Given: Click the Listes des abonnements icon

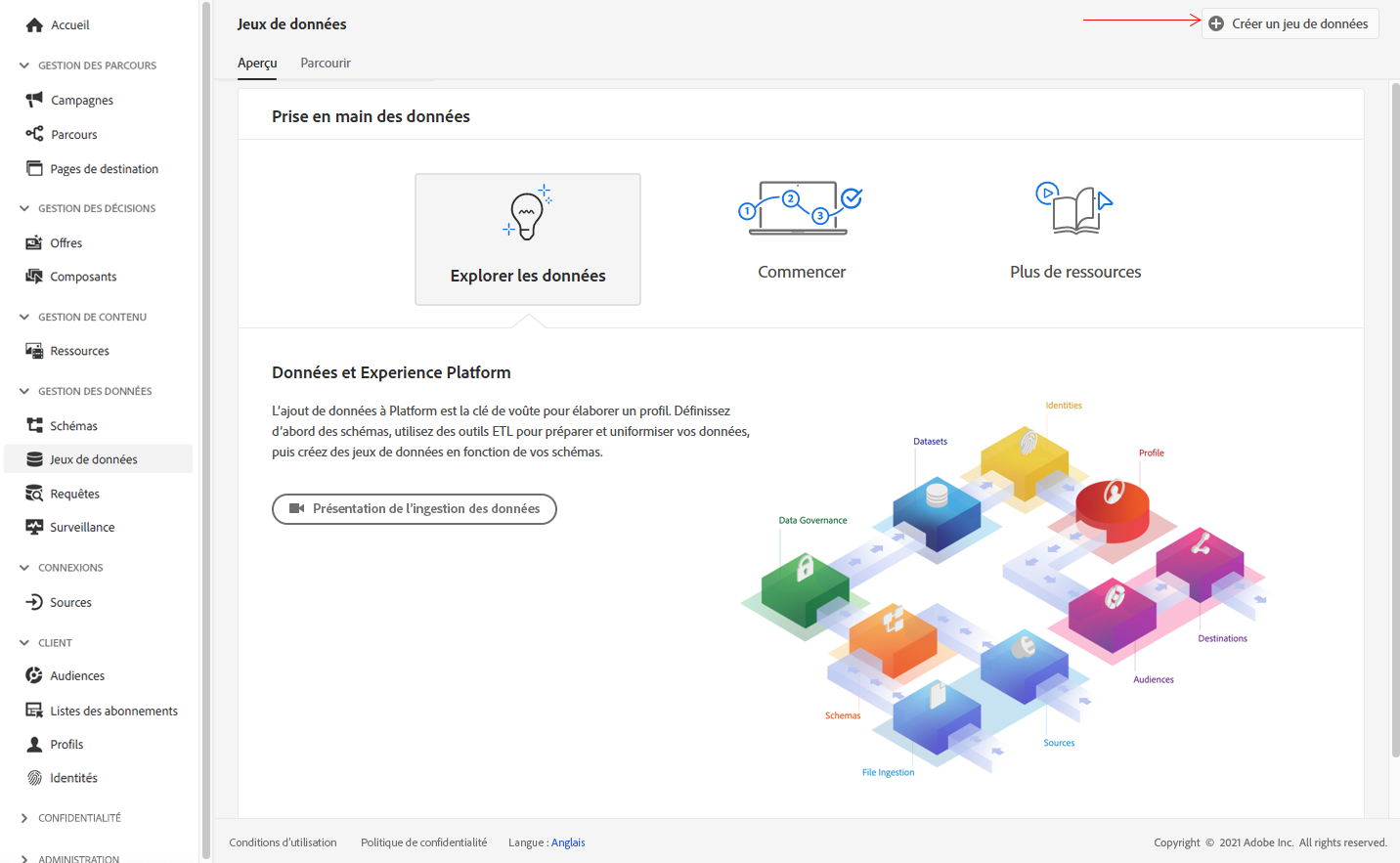Looking at the screenshot, I should click(34, 711).
